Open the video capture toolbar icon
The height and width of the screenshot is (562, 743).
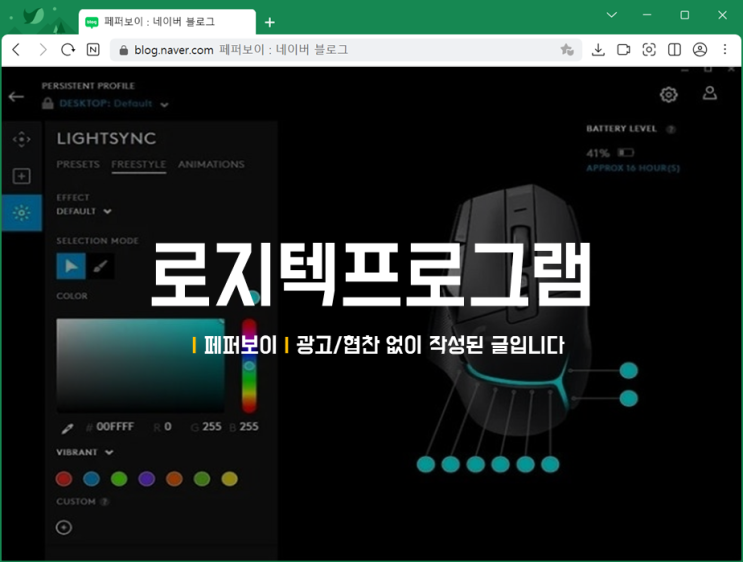pos(624,50)
